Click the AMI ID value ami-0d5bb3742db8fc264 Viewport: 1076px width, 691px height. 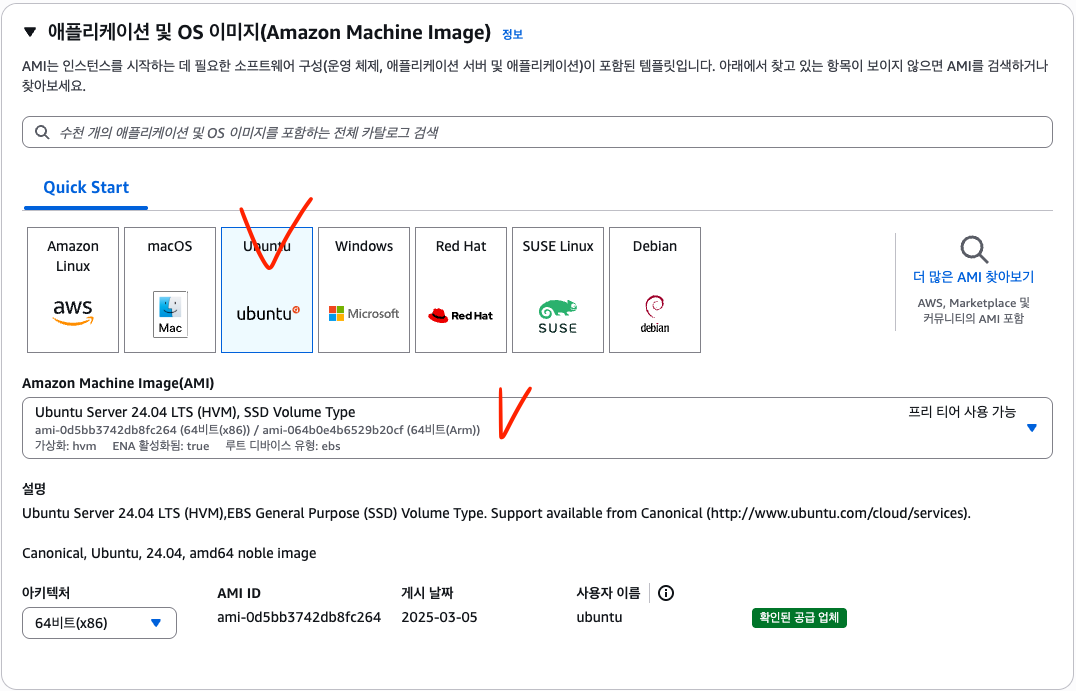299,617
